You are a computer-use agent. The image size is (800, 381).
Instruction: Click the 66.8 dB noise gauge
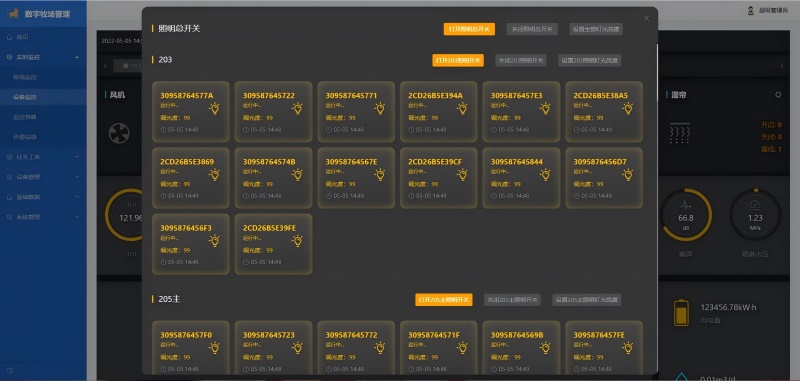tap(686, 215)
